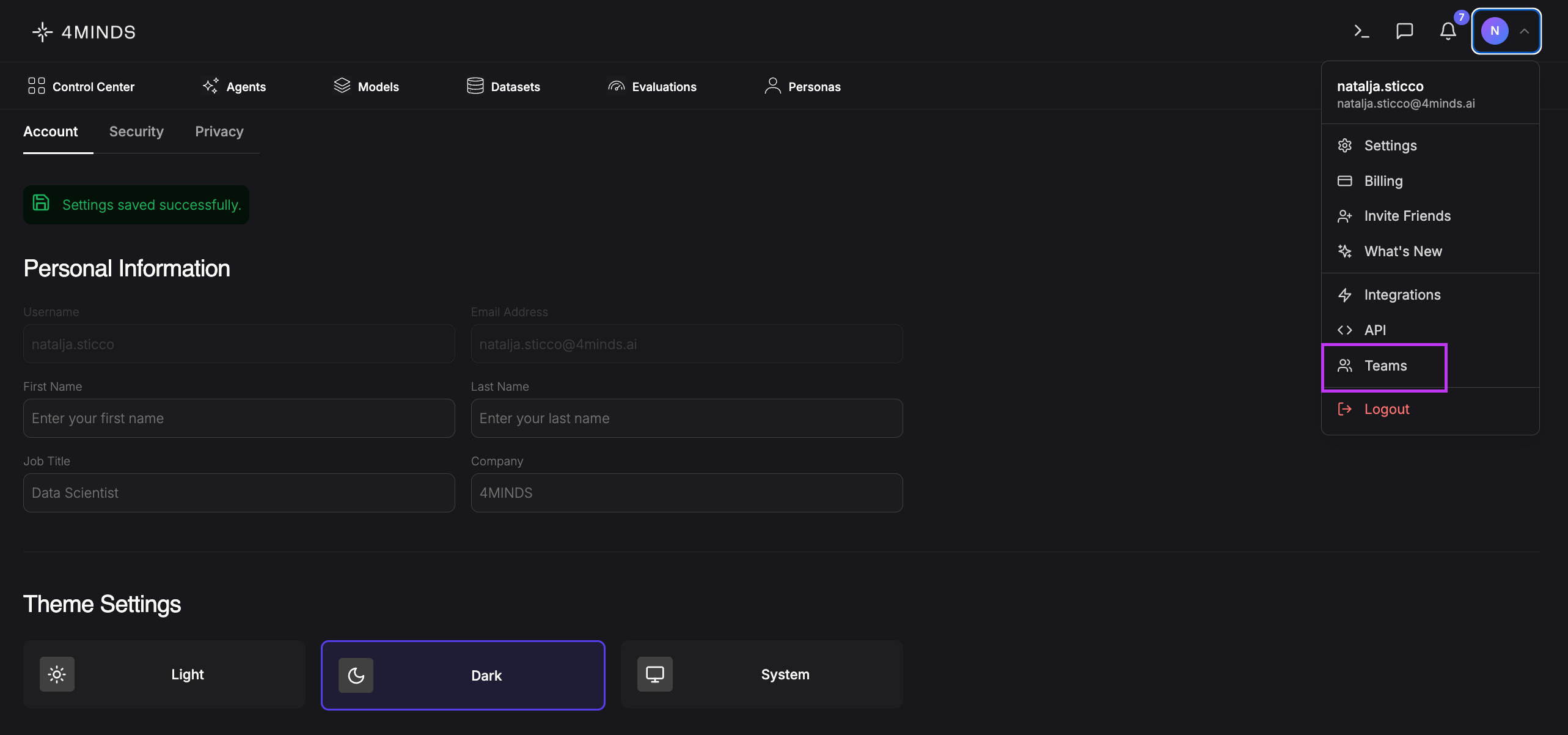Click the Models layers icon
The image size is (1568, 735).
(x=342, y=86)
